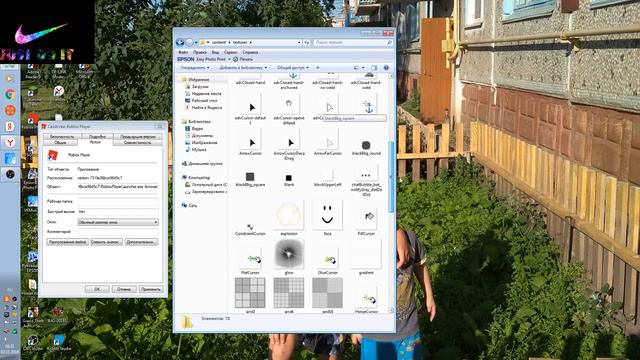
Task: Click the EPSON Print button
Action: pyautogui.click(x=243, y=60)
